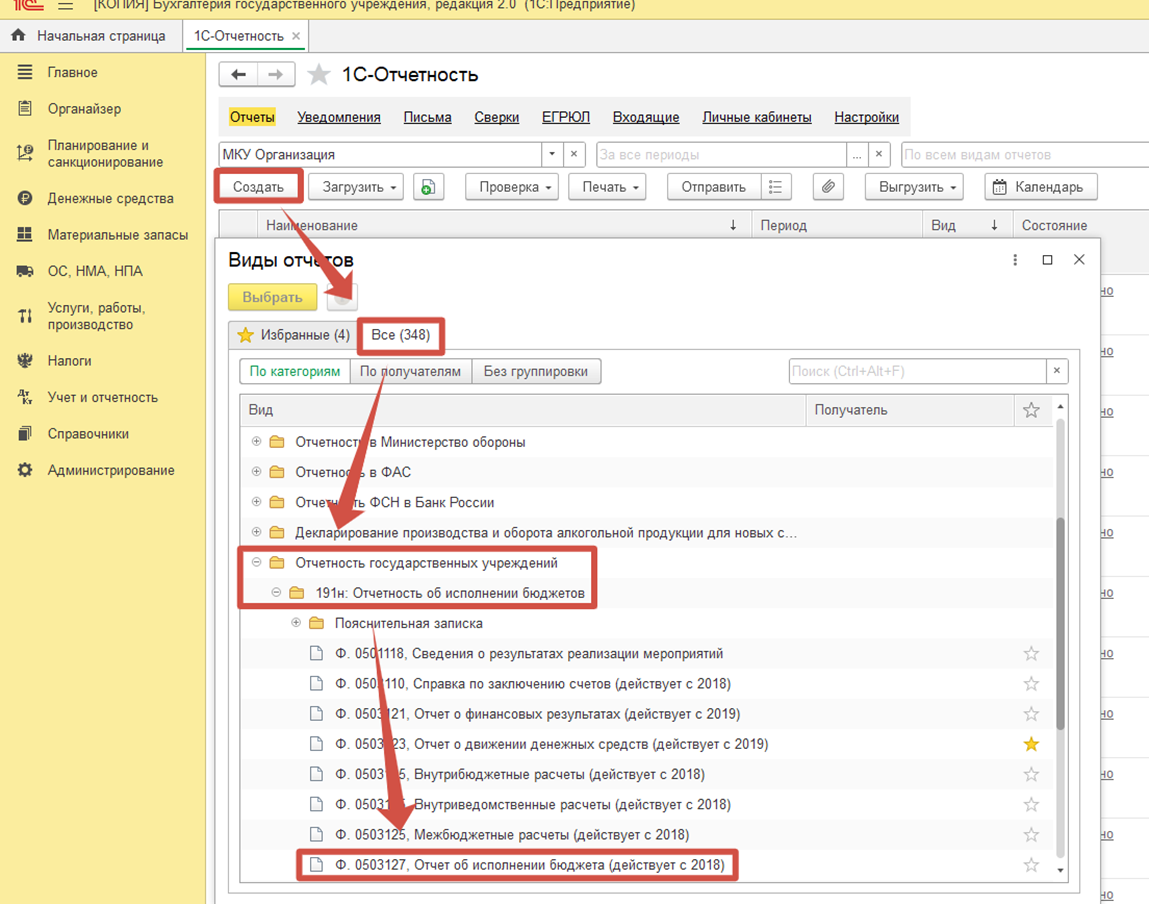
Task: Open Налоги section
Action: [x=70, y=360]
